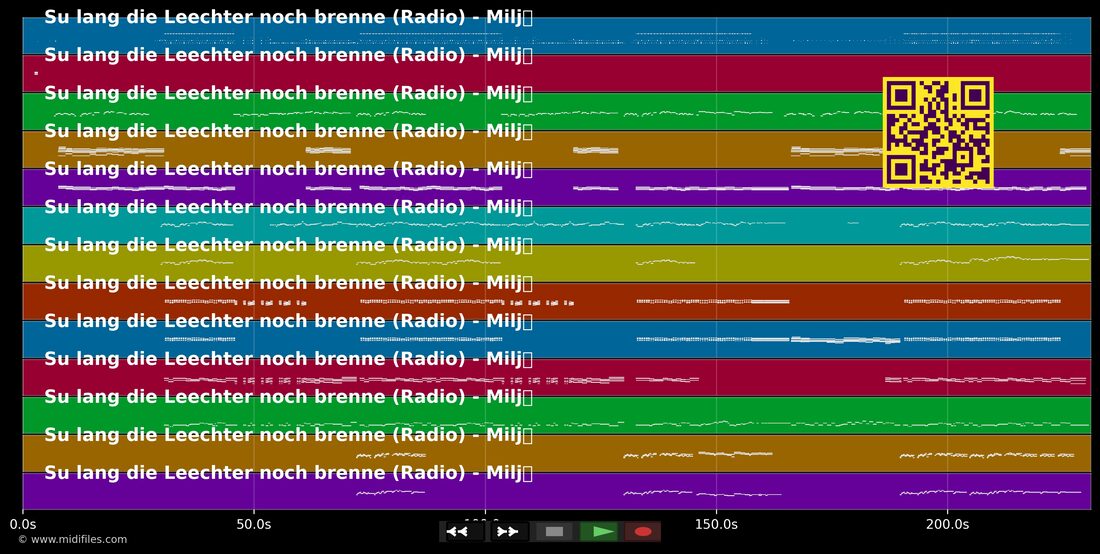This screenshot has width=1100, height=554.
Task: Click the fast-forward double-arrow button
Action: (508, 532)
